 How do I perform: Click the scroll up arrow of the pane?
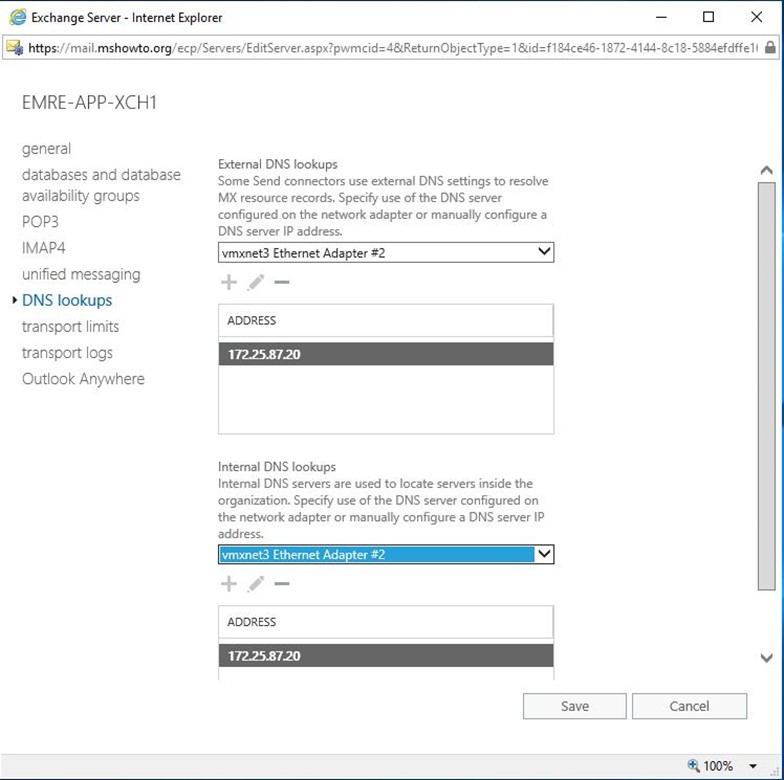766,170
